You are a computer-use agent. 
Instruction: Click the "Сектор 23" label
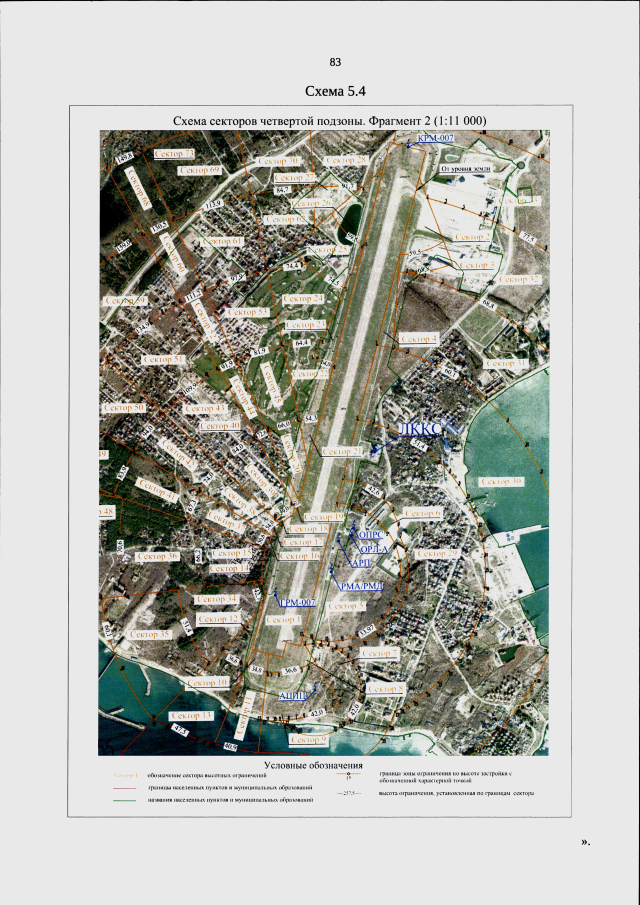coord(306,325)
